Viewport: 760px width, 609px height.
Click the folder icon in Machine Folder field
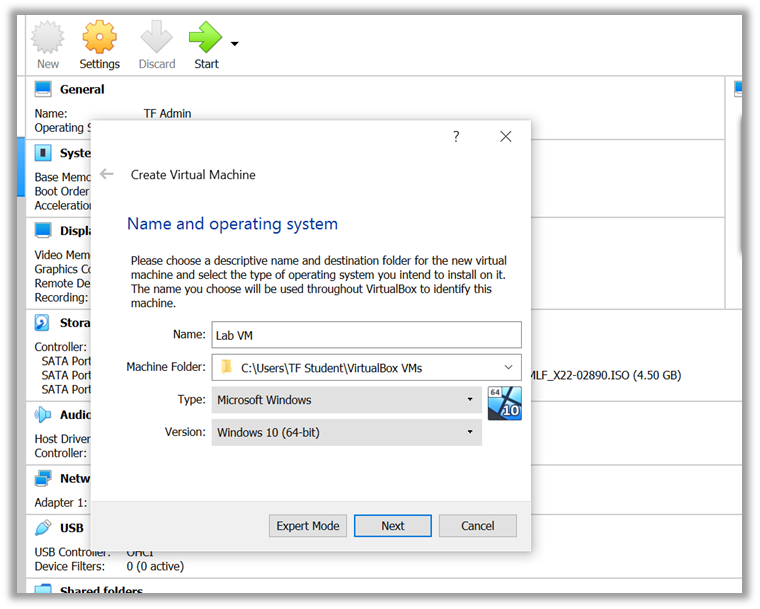(226, 367)
